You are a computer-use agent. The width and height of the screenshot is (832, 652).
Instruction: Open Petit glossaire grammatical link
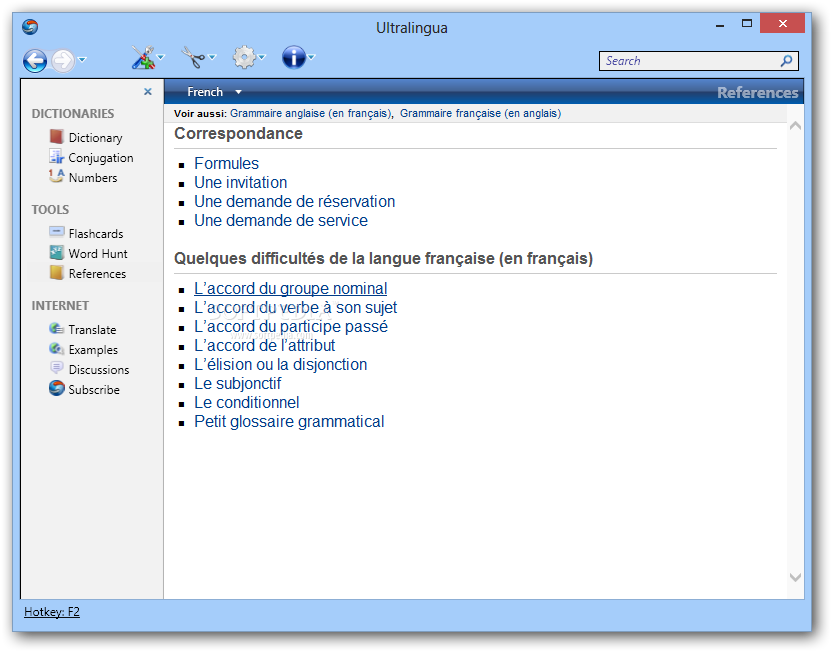point(289,422)
